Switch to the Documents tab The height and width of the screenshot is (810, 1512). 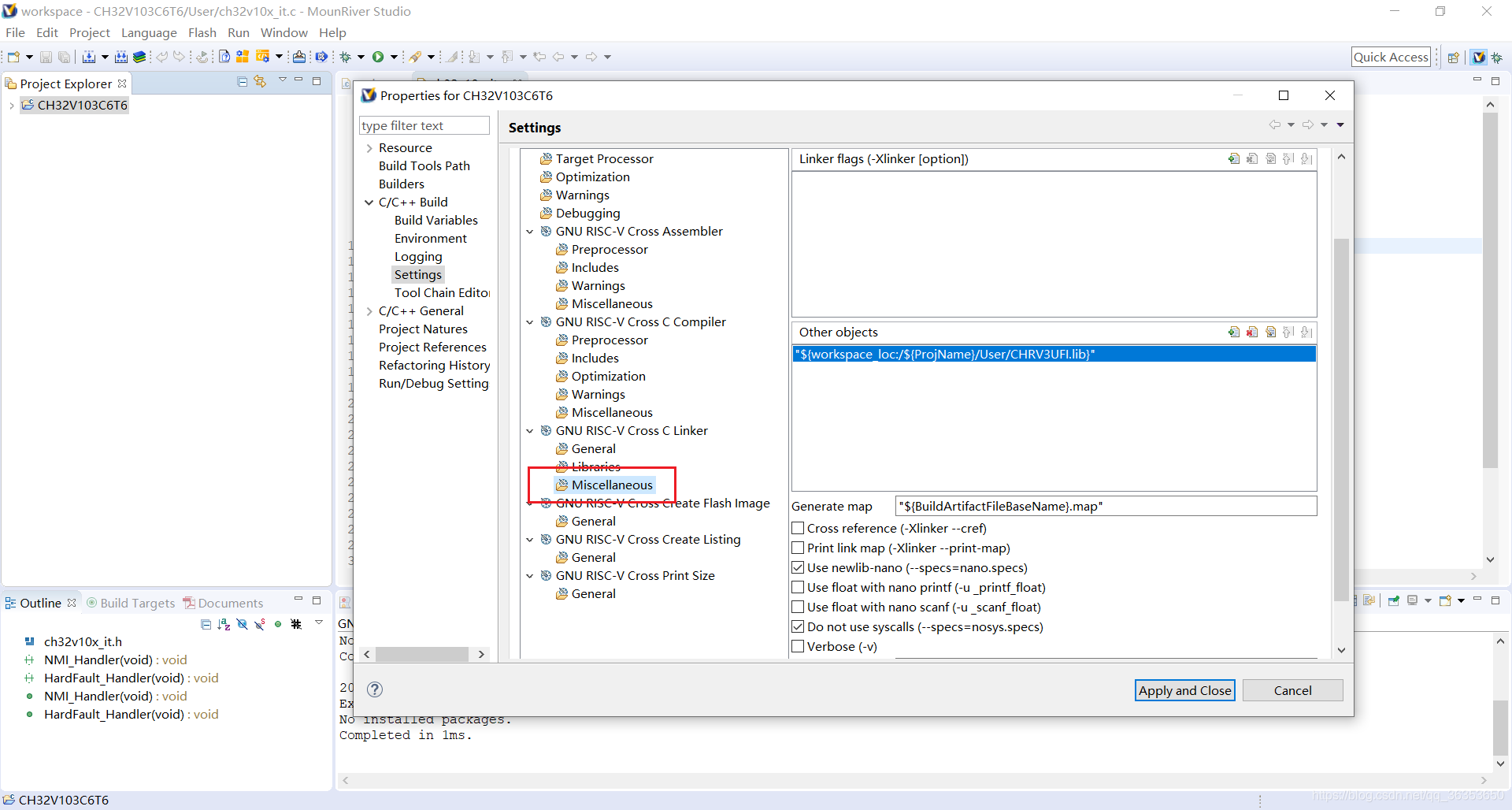click(x=224, y=603)
